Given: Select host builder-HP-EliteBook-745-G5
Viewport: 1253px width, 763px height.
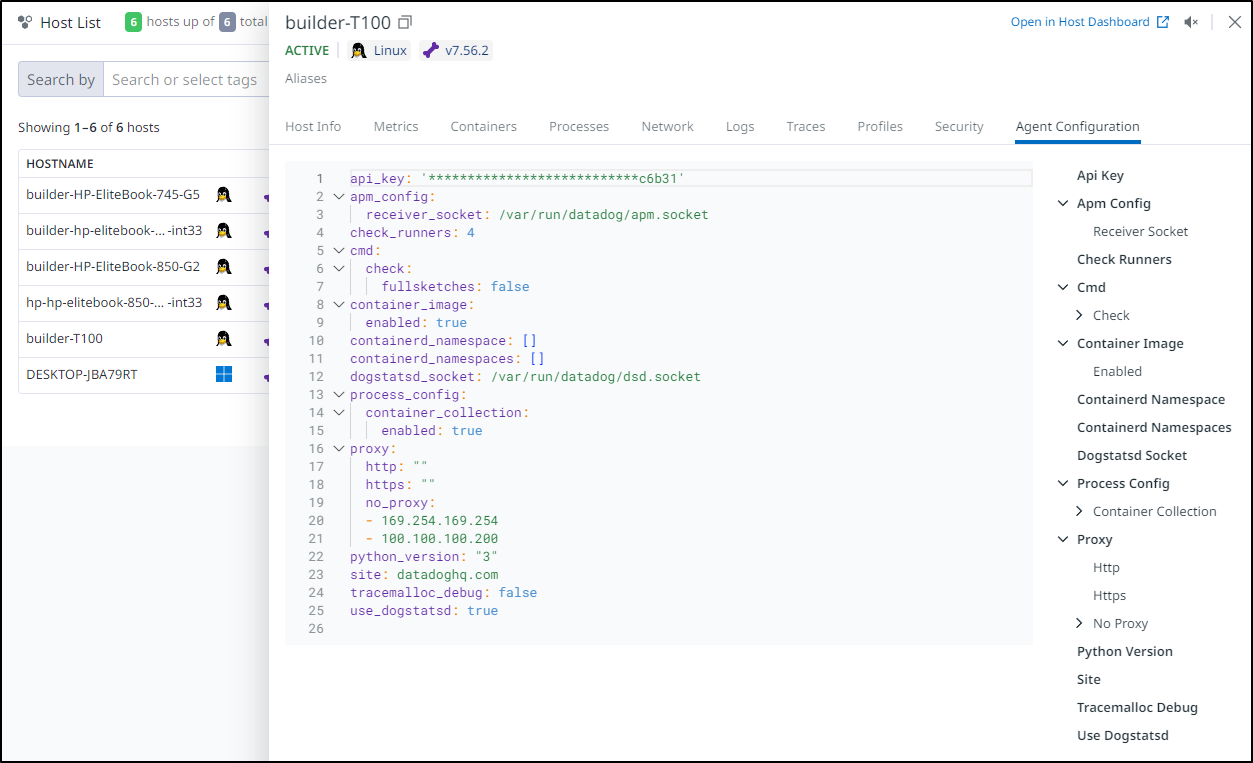Looking at the screenshot, I should tap(113, 195).
